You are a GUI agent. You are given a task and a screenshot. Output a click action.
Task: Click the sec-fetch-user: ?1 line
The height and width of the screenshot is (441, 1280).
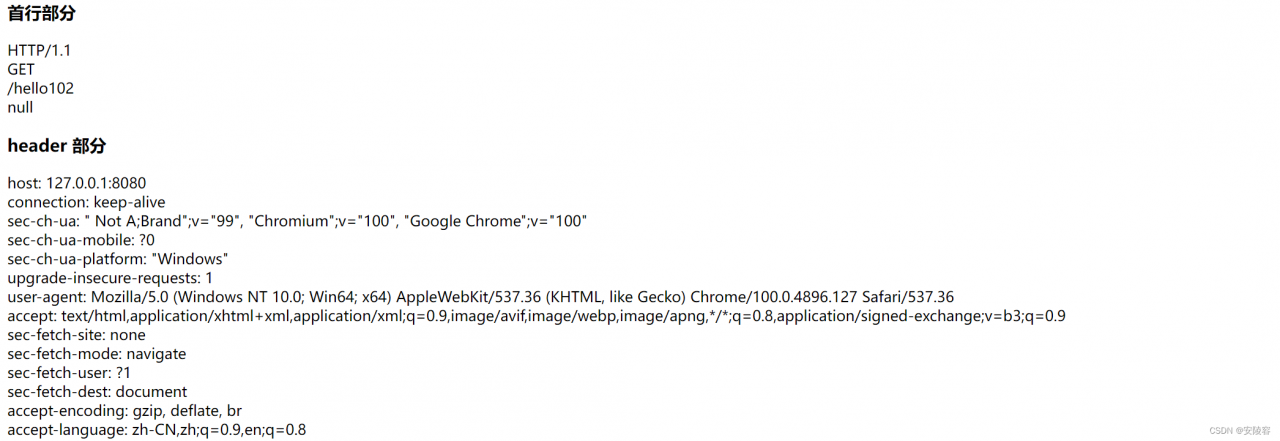coord(69,373)
